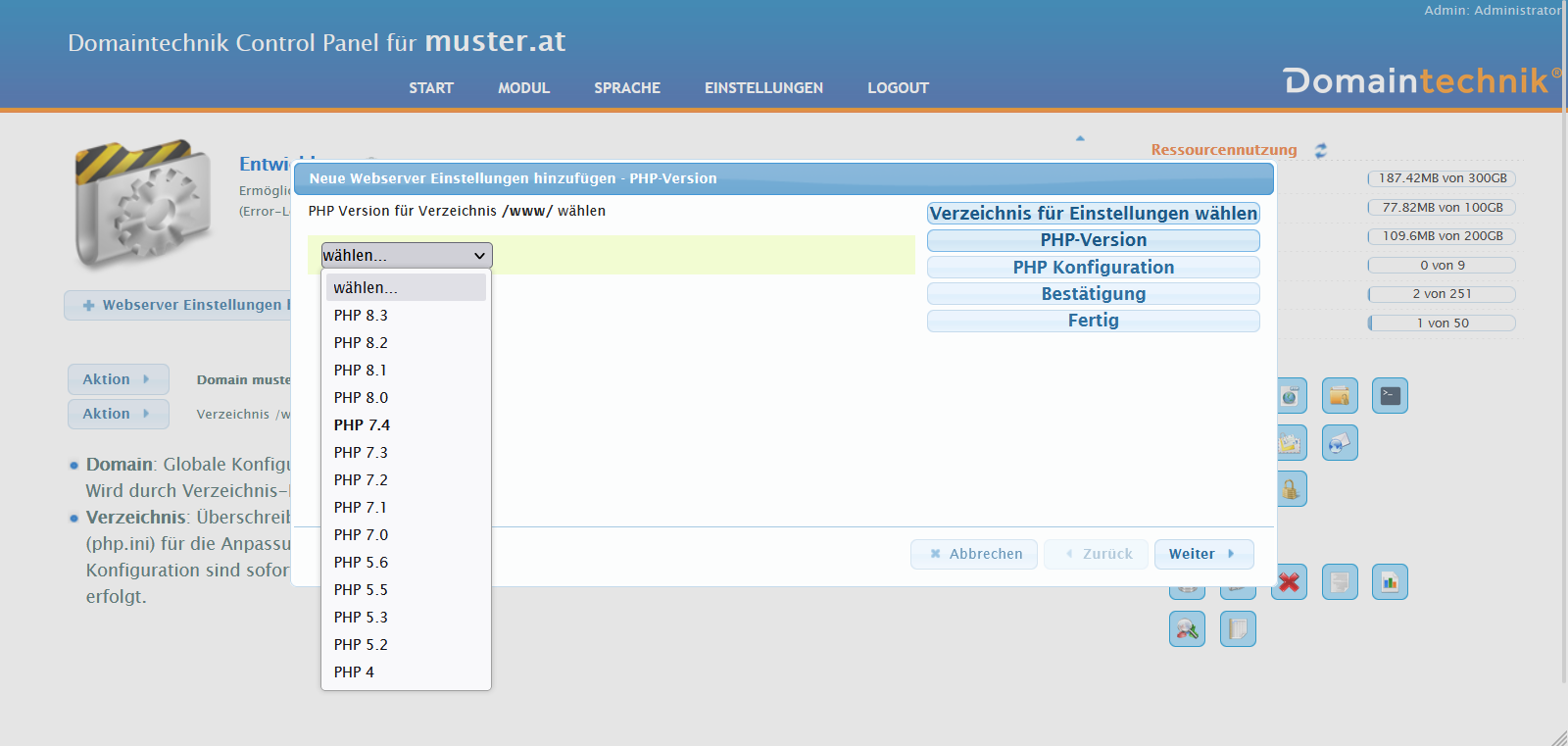Click the red X icon

[x=1289, y=582]
